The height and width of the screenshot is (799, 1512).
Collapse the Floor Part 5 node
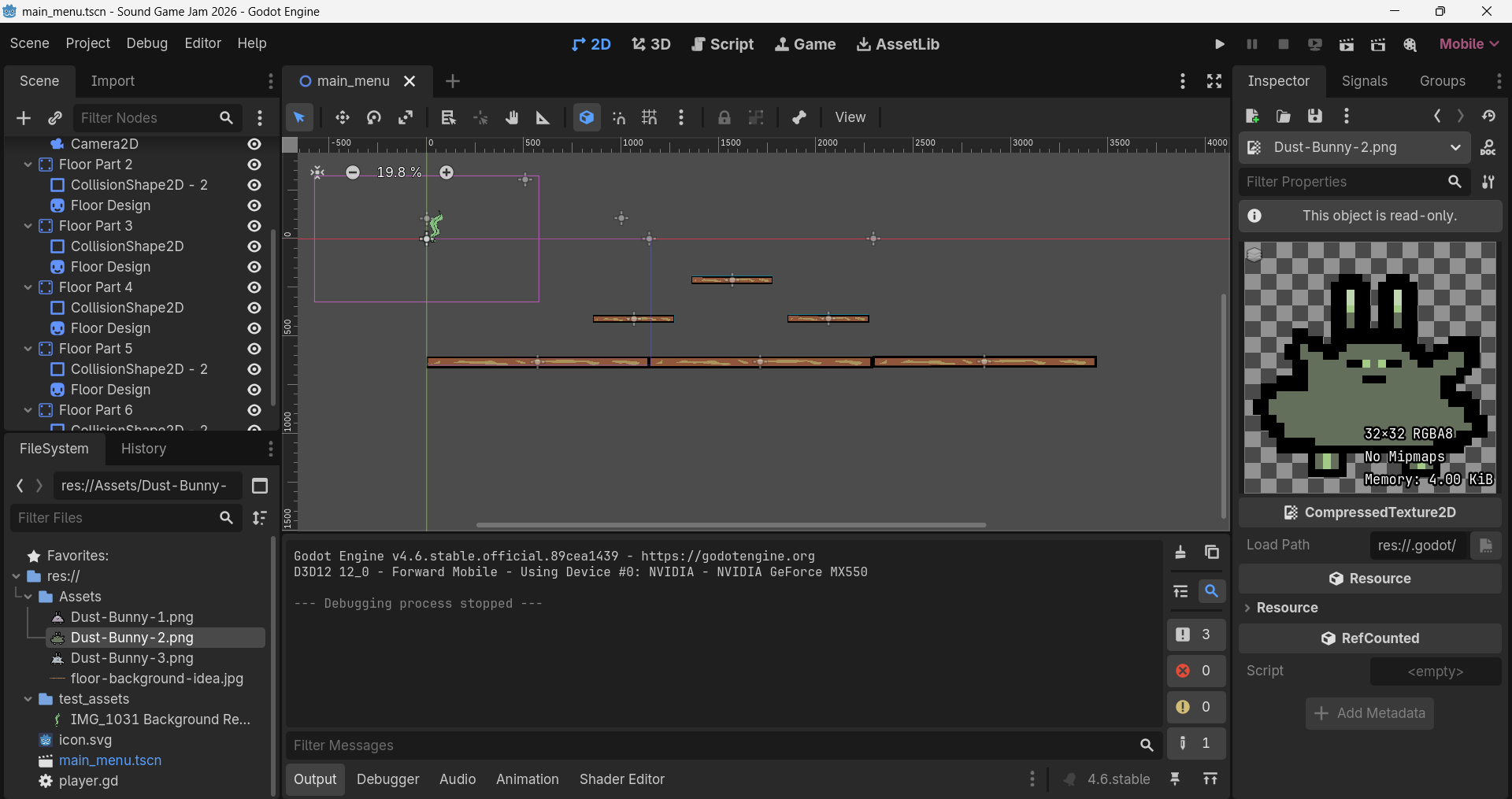tap(28, 349)
